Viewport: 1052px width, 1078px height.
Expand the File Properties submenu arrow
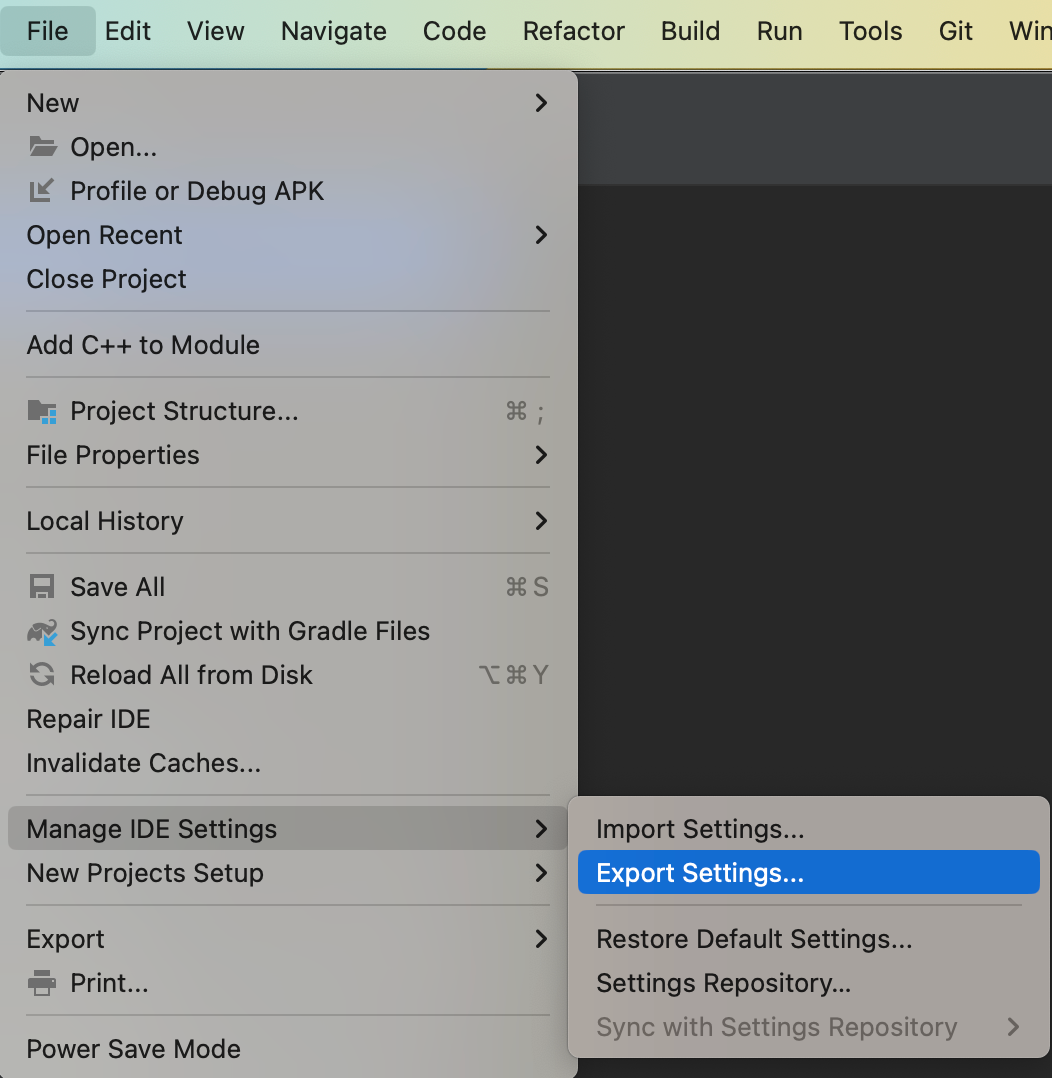(x=541, y=455)
